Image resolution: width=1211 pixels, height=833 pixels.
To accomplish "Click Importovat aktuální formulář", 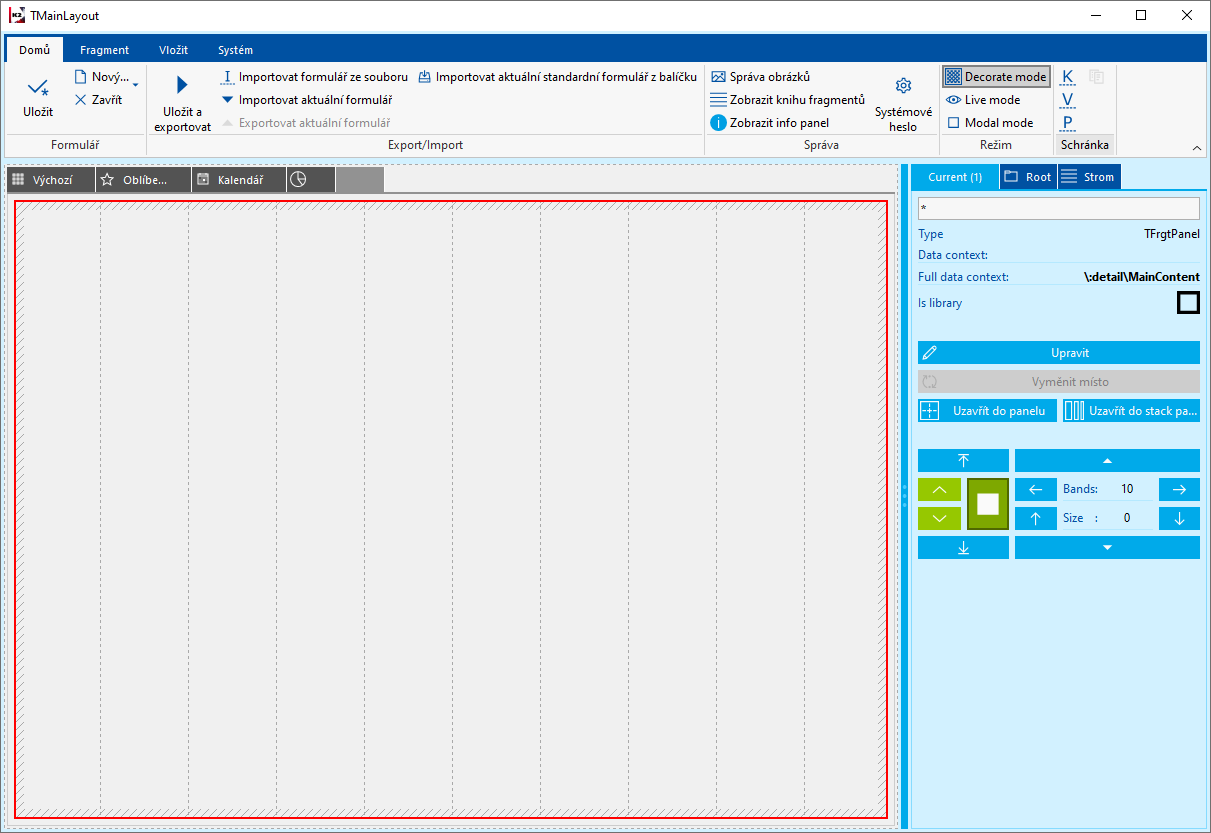I will click(x=306, y=100).
